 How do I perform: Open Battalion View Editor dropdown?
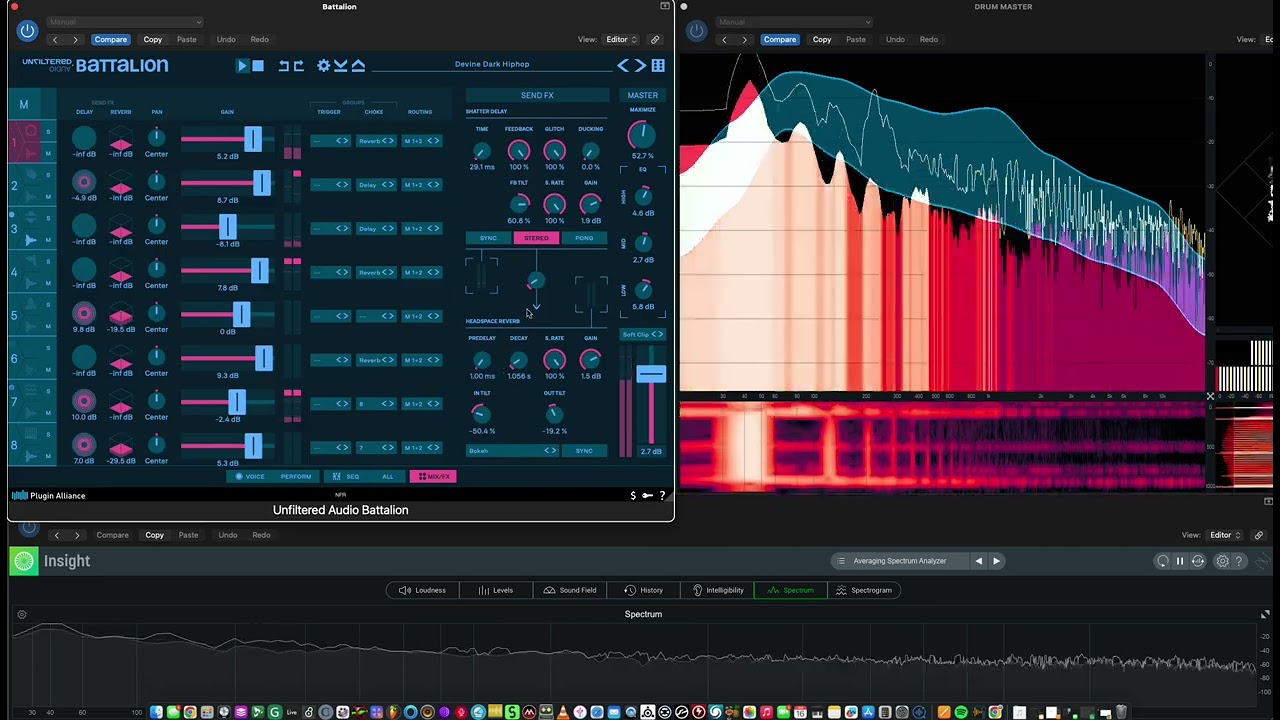621,40
